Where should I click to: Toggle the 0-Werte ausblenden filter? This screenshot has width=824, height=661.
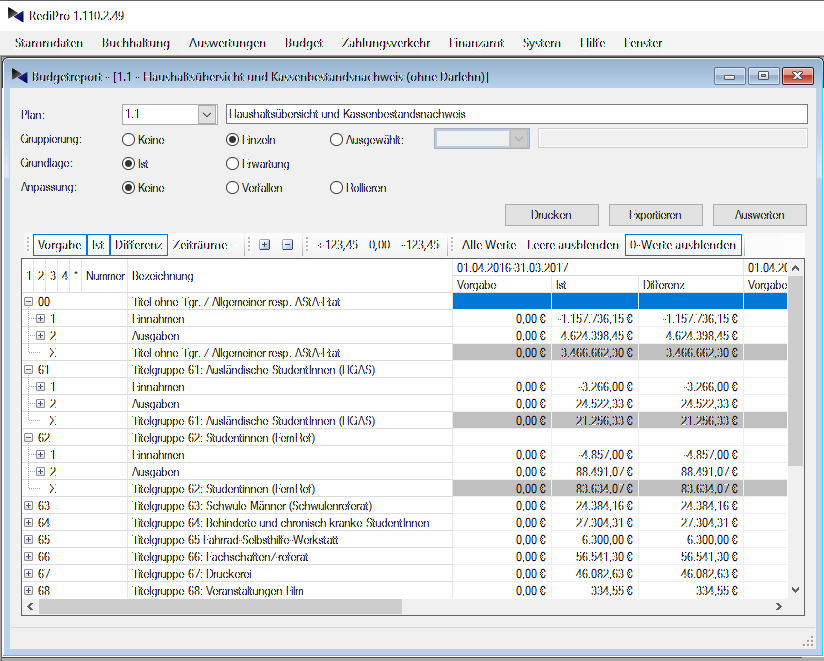coord(682,245)
